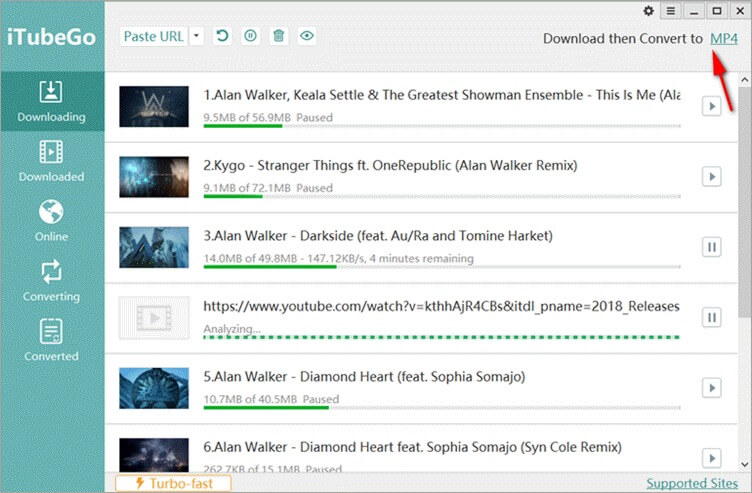Toggle the eye private mode icon
752x493 pixels.
(x=307, y=36)
